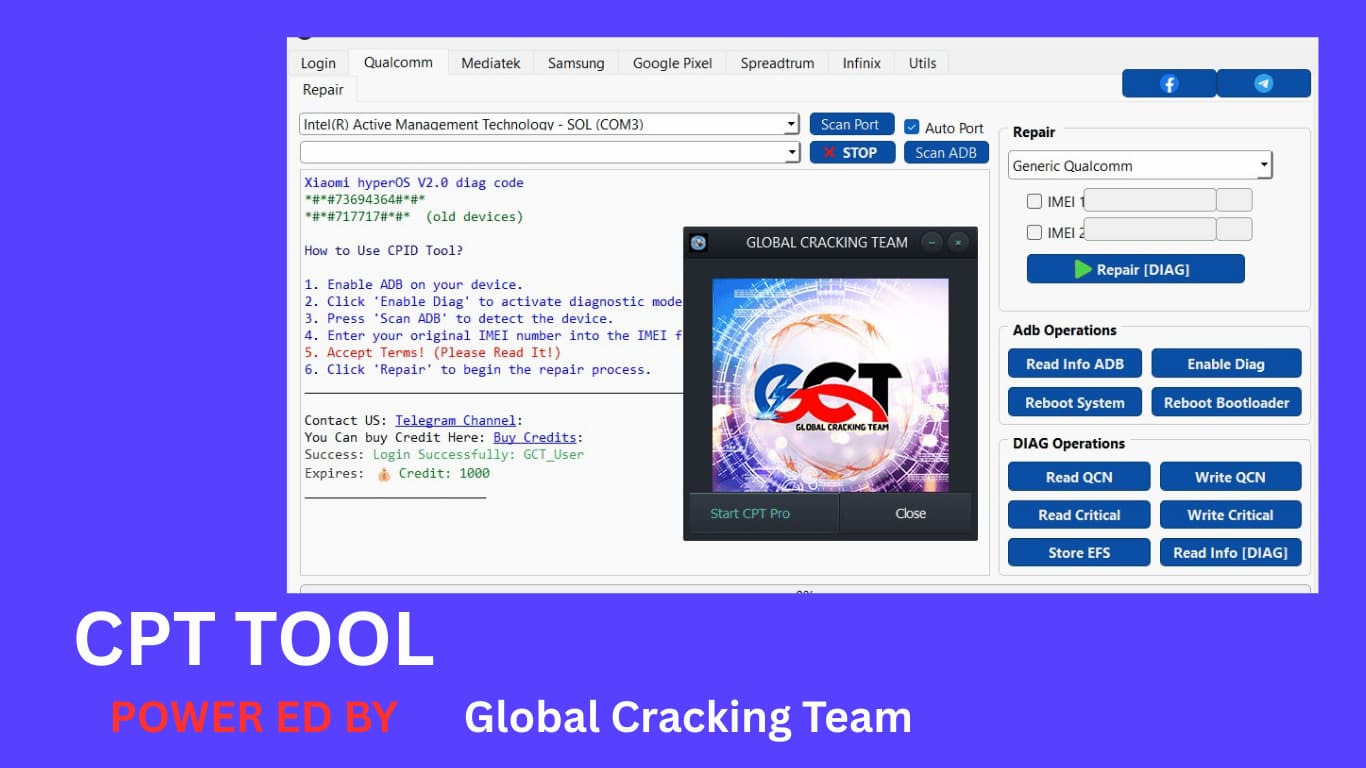This screenshot has height=768, width=1366.
Task: Open the Telegram share icon
Action: pyautogui.click(x=1263, y=83)
